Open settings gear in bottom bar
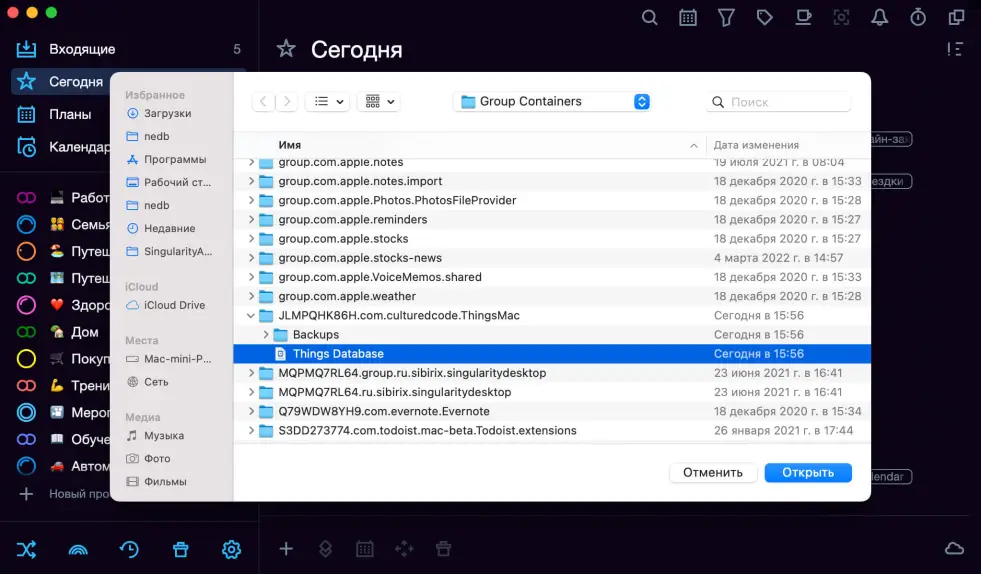 [x=231, y=549]
